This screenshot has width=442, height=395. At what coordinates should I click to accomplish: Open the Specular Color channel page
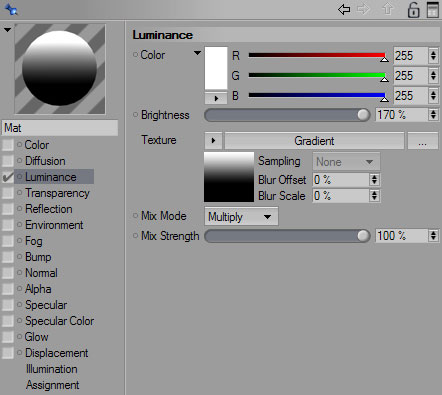coord(59,321)
